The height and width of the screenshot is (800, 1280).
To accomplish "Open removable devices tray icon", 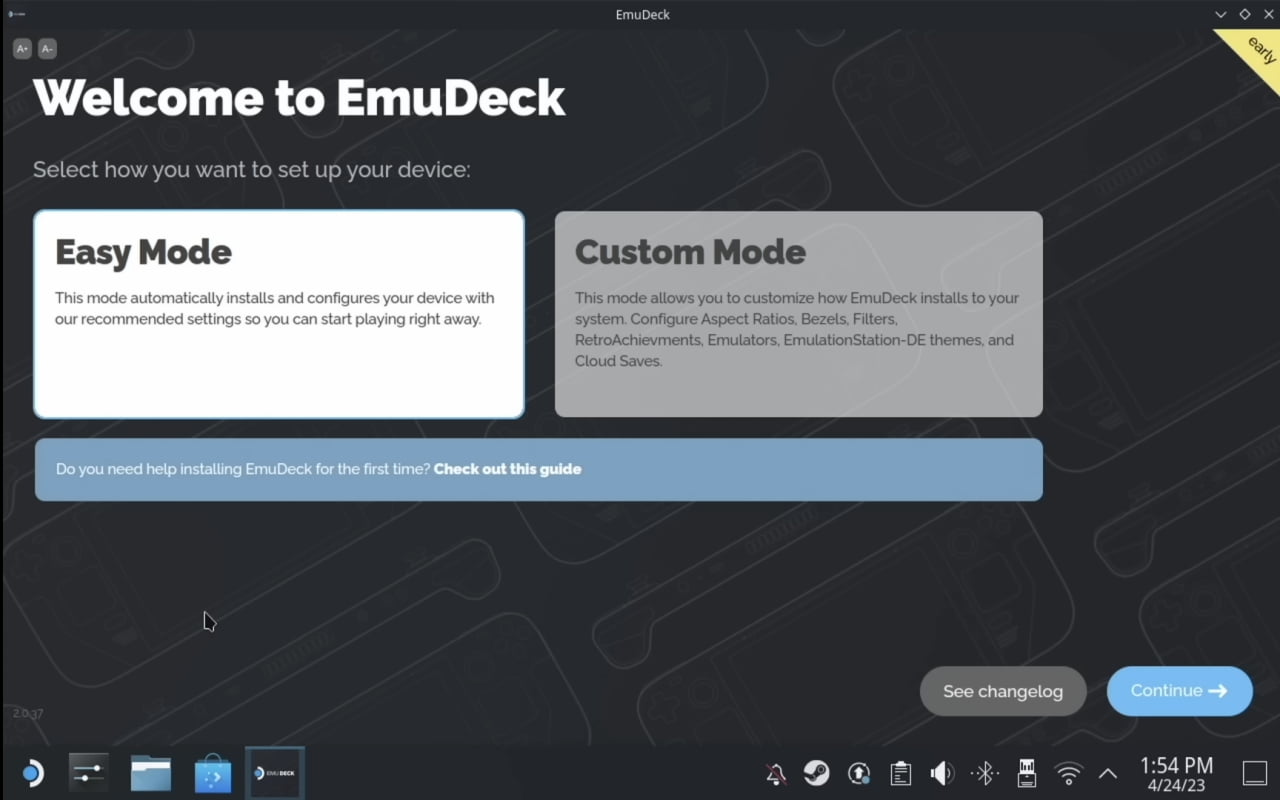I will [x=1026, y=773].
